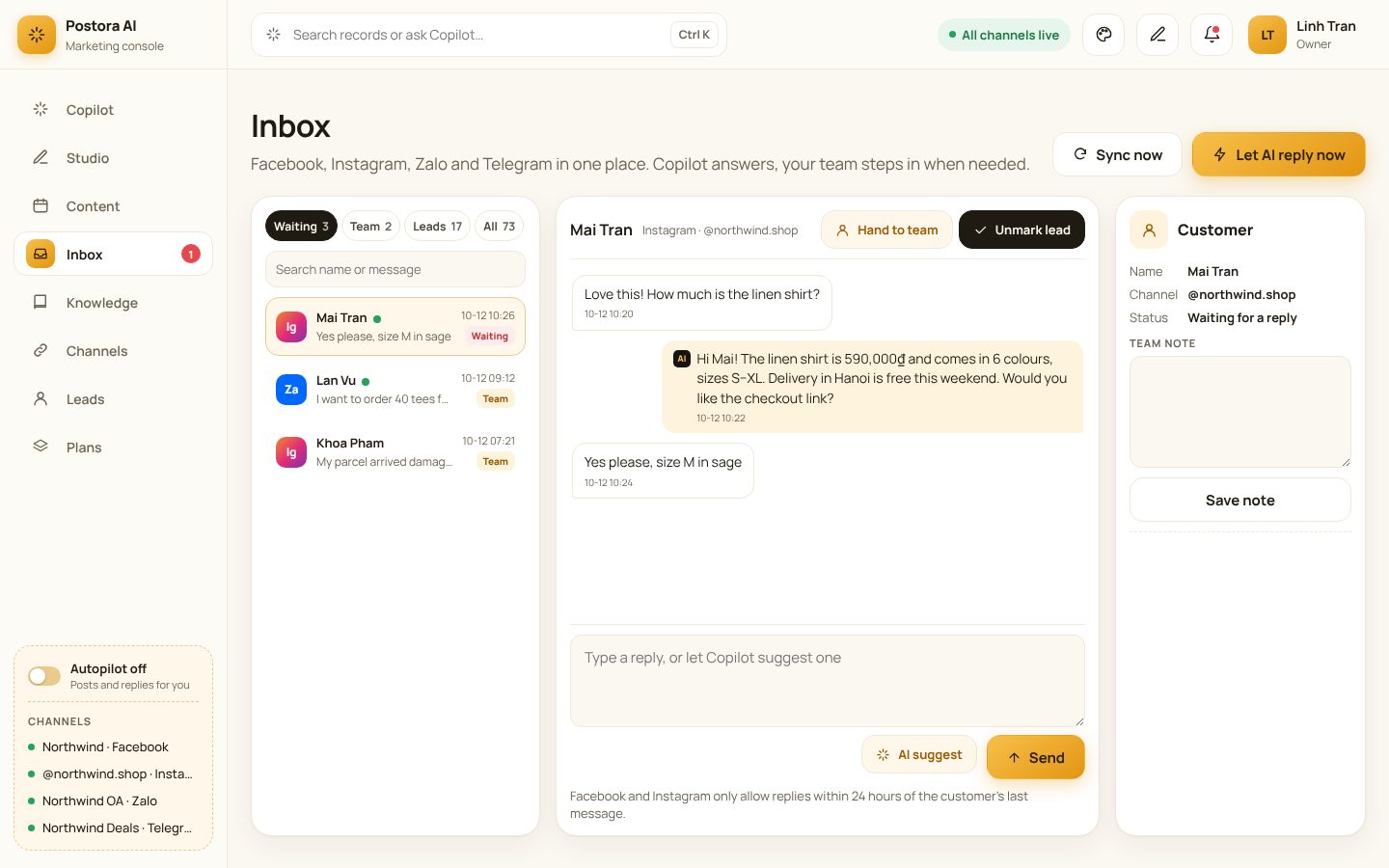
Task: Click the AI badge on the reply bubble
Action: pos(682,359)
